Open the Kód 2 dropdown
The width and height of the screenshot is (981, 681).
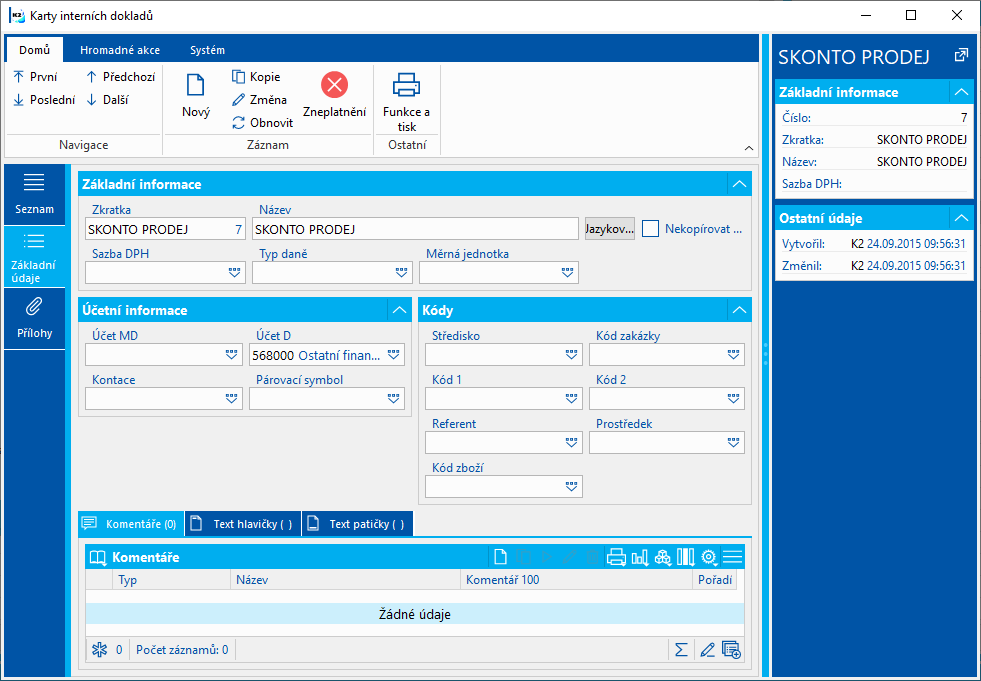tap(733, 399)
